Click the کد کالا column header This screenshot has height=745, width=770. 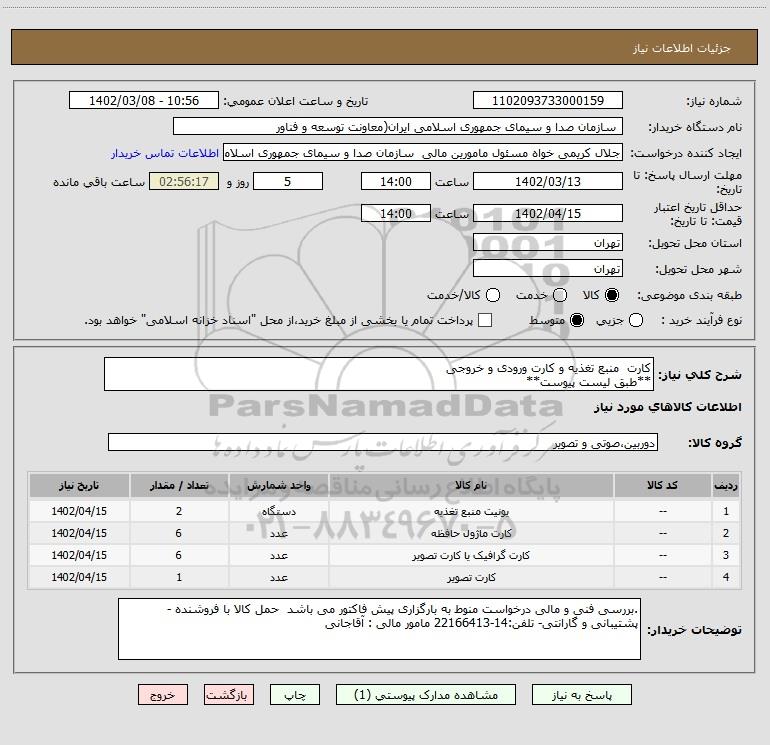pyautogui.click(x=662, y=486)
